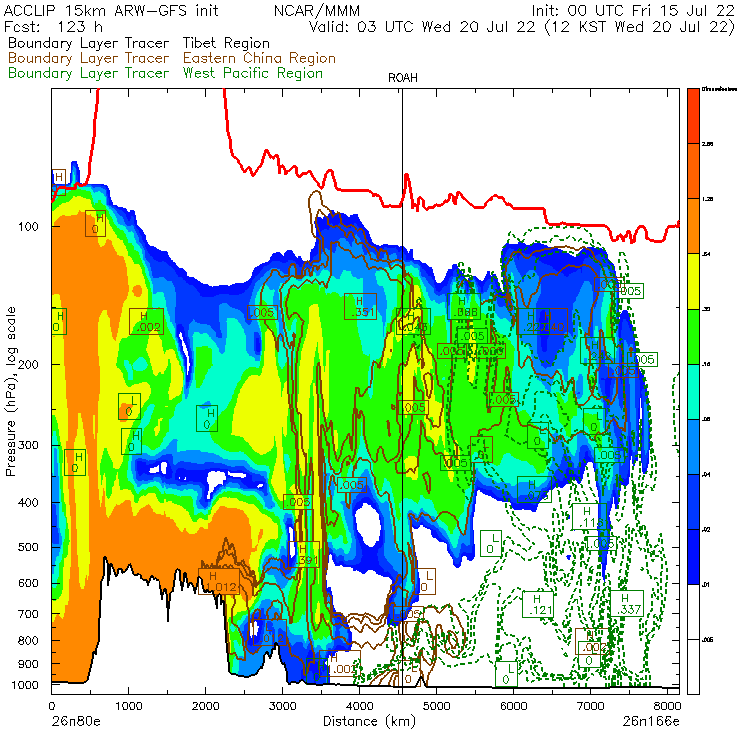The height and width of the screenshot is (740, 740).
Task: Click the 100 hPa pressure tick label
Action: pos(28,227)
